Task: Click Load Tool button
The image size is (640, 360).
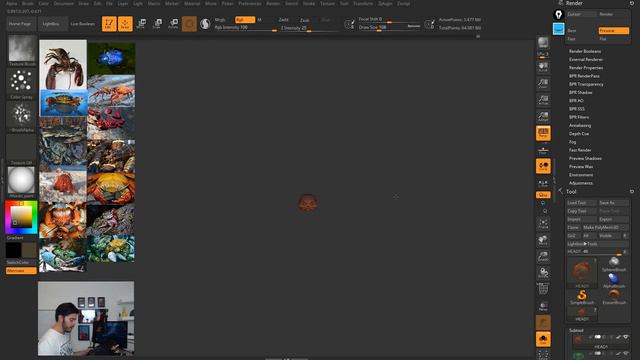Action: coord(581,203)
